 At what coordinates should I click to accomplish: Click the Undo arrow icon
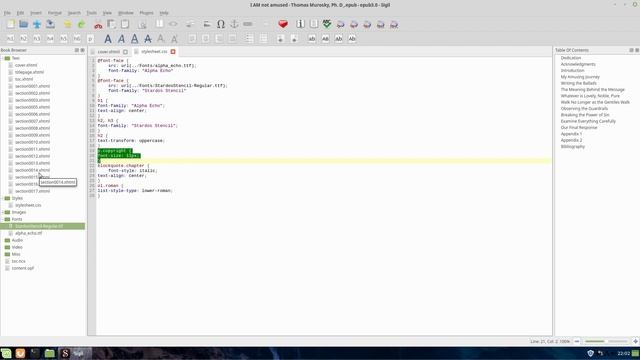tap(68, 24)
